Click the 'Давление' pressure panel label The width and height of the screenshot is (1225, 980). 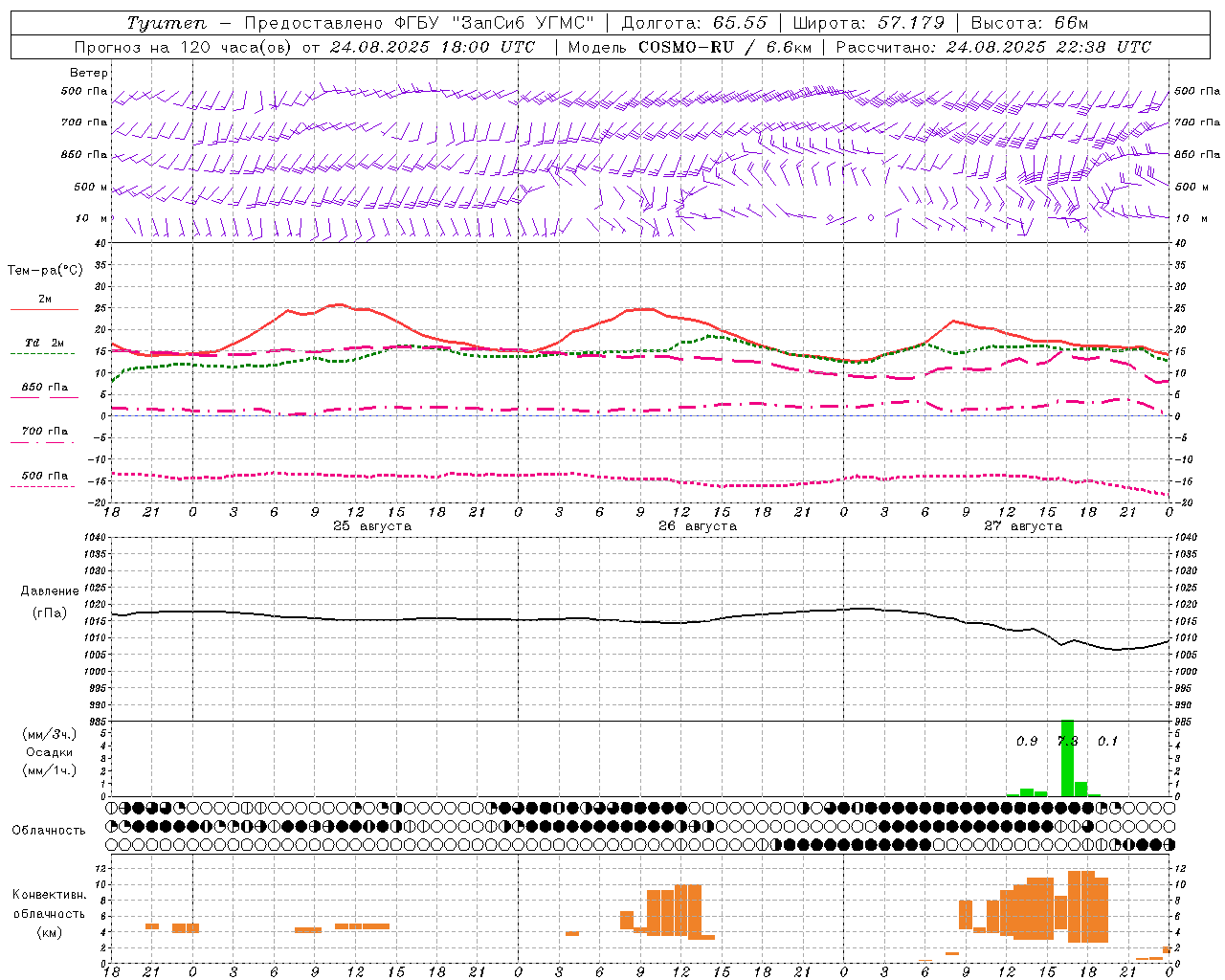click(x=50, y=591)
